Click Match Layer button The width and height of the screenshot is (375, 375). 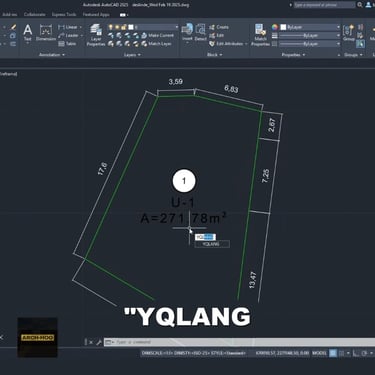pyautogui.click(x=157, y=44)
